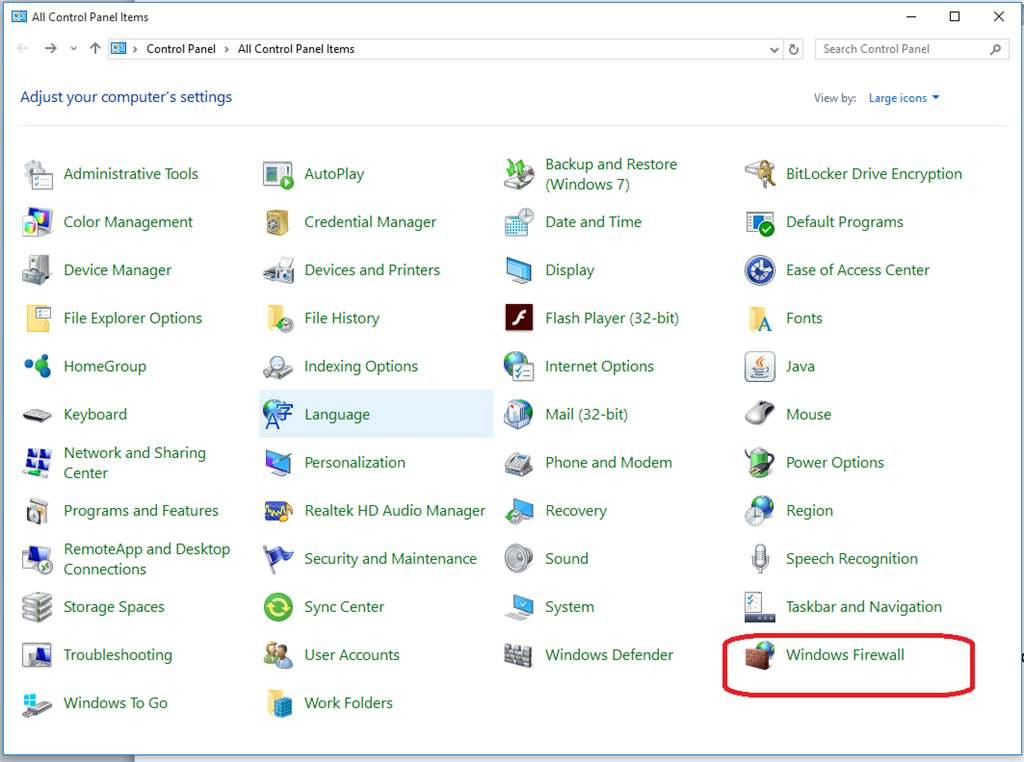This screenshot has height=762, width=1024.
Task: Open the Mouse icon
Action: tap(760, 415)
